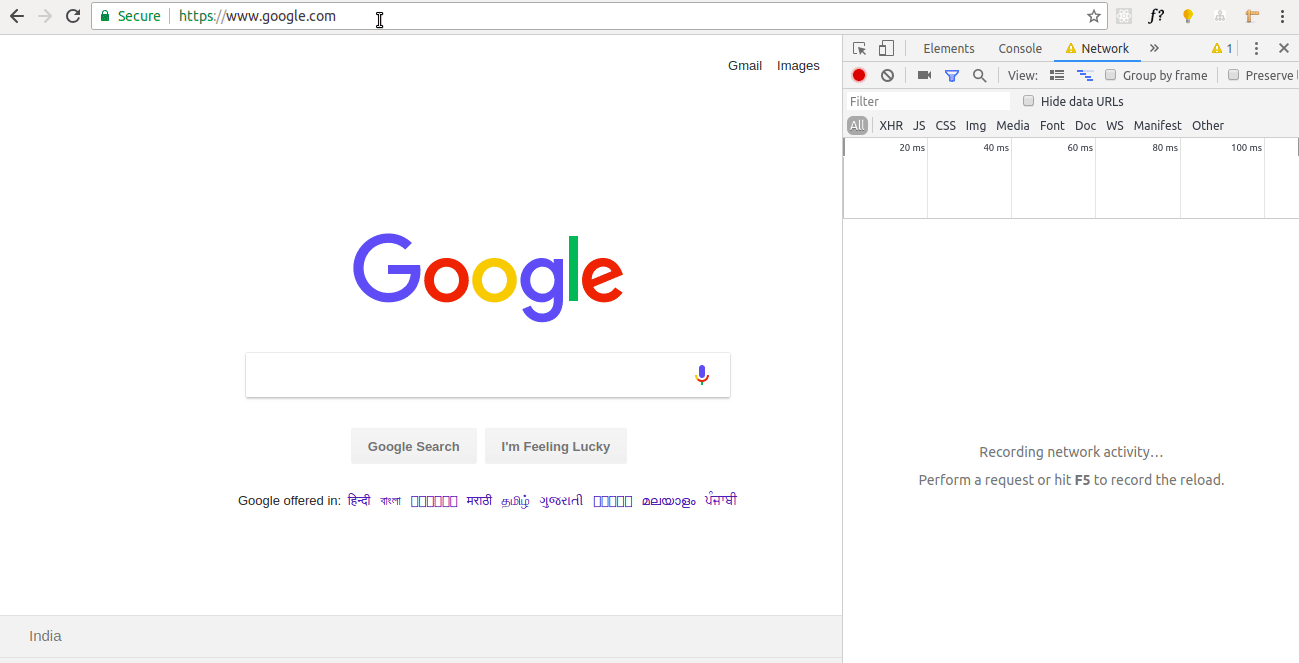Reload the page with the refresh icon
The height and width of the screenshot is (663, 1299).
coord(73,16)
